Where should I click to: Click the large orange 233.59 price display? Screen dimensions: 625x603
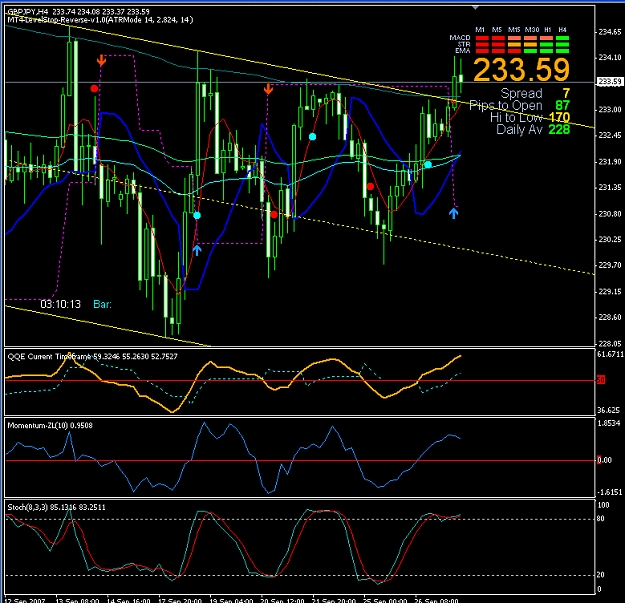pos(521,70)
